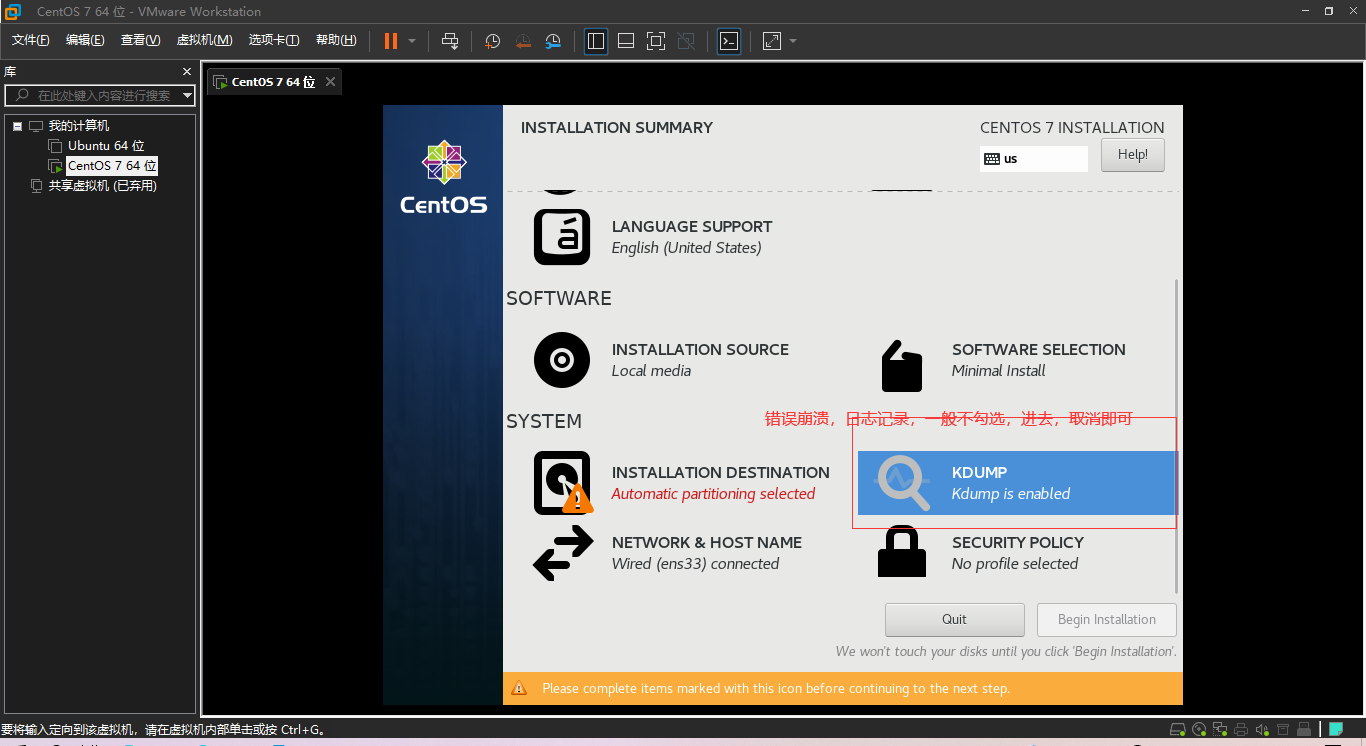The height and width of the screenshot is (746, 1366).
Task: Select 共享虚拟机 (已弃用) tree item
Action: click(x=103, y=186)
